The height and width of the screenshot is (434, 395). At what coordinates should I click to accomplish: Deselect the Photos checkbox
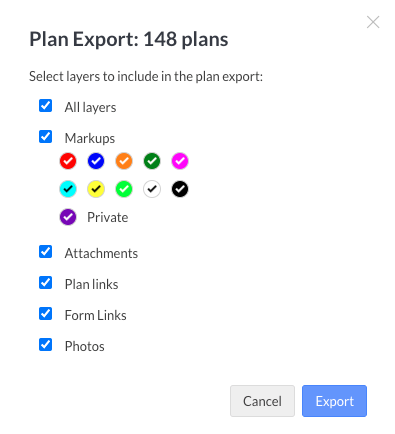(x=45, y=345)
